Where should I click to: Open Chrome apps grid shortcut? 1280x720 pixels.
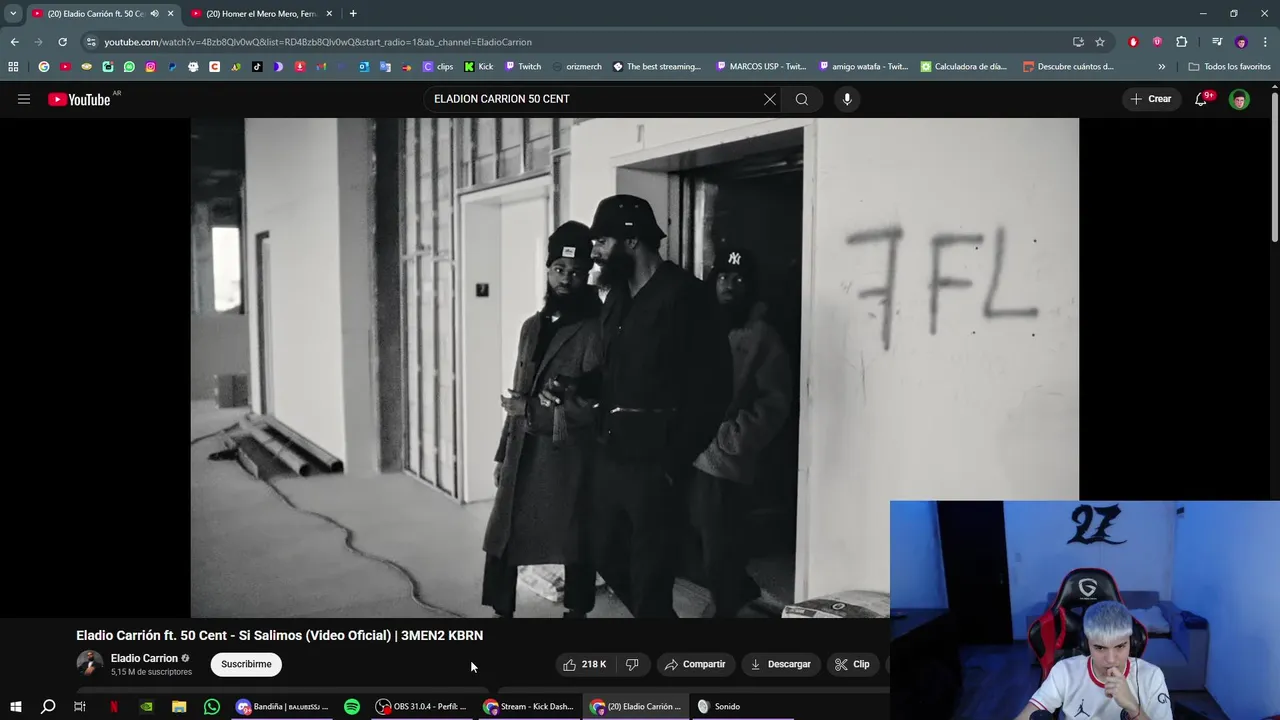point(13,67)
